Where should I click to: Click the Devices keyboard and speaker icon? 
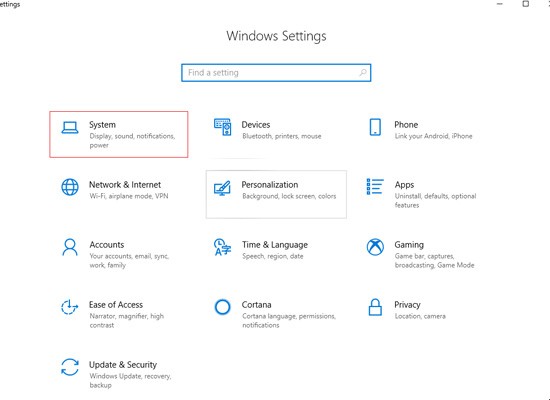point(222,127)
